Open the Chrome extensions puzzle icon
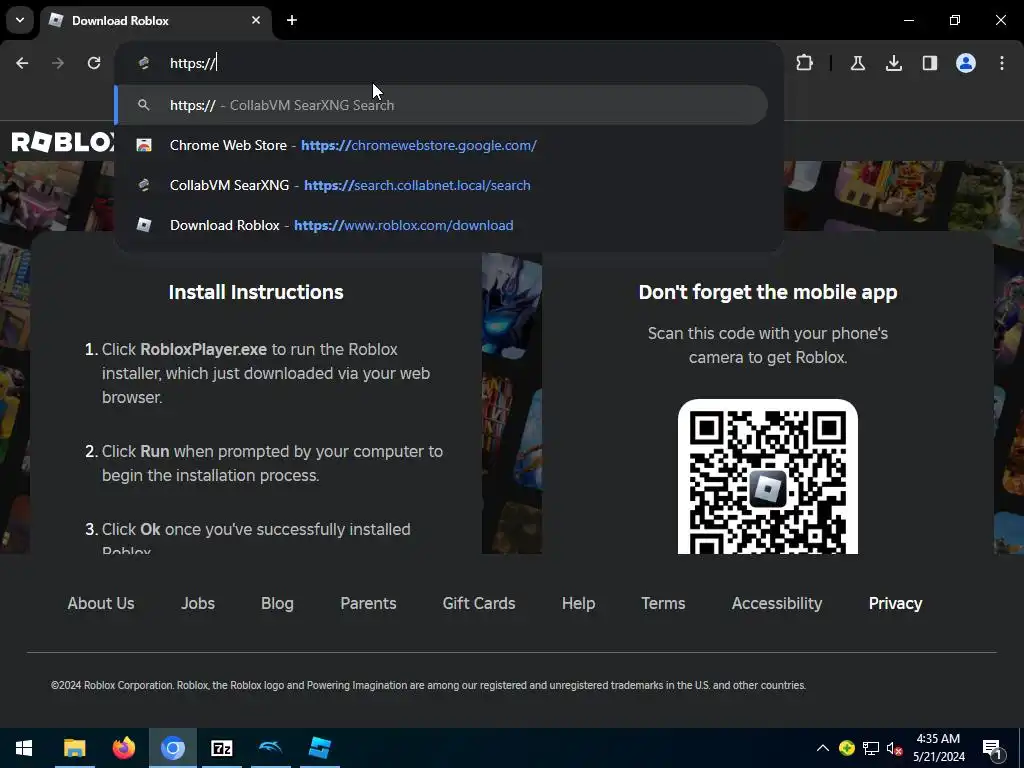Image resolution: width=1024 pixels, height=768 pixels. tap(805, 63)
